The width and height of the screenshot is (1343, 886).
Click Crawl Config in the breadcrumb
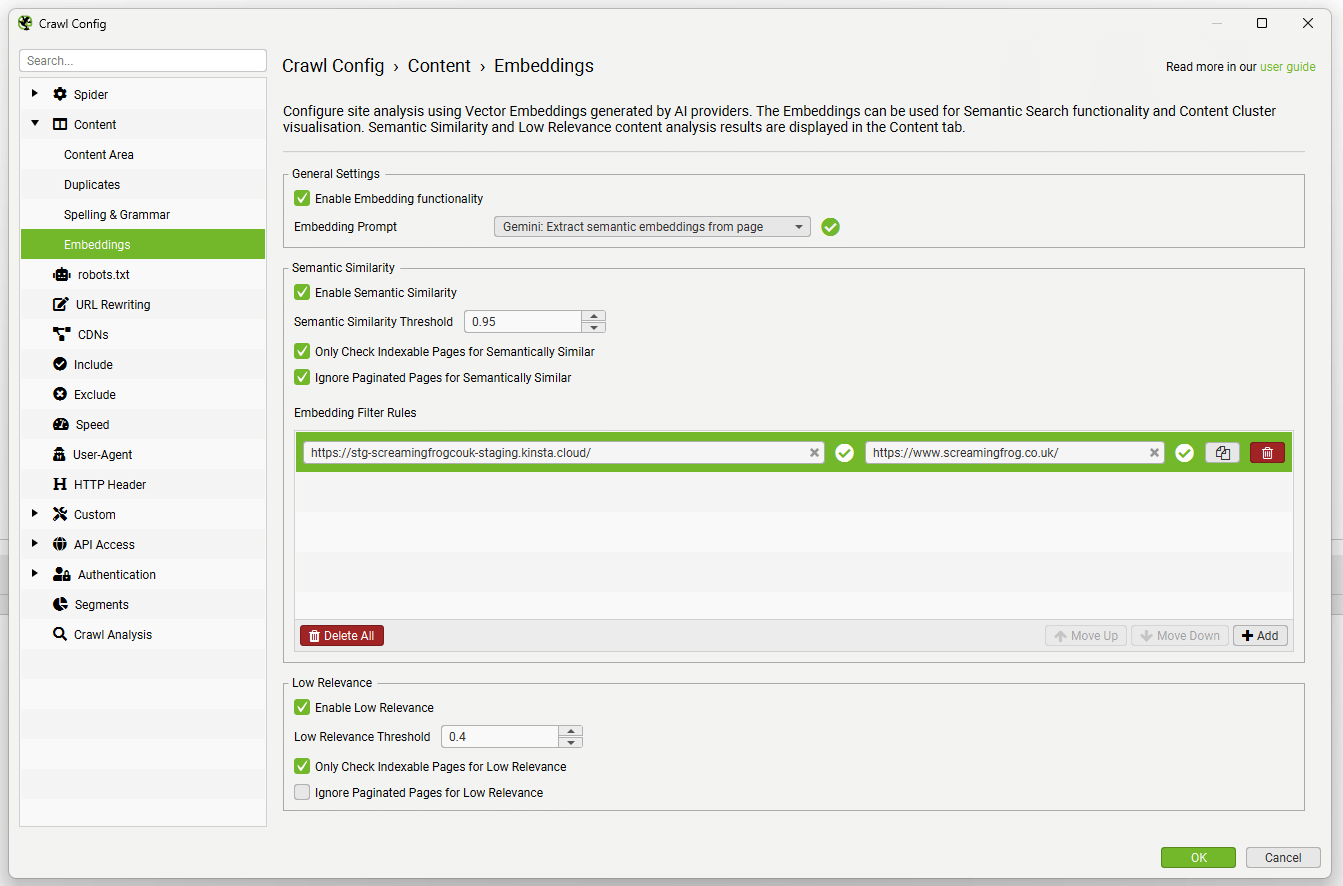(333, 65)
